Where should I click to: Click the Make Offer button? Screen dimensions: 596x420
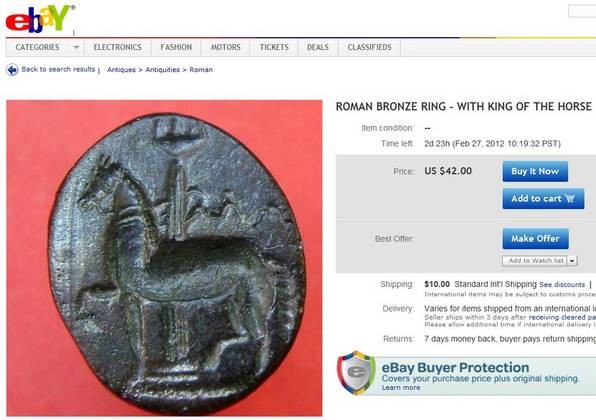point(535,239)
